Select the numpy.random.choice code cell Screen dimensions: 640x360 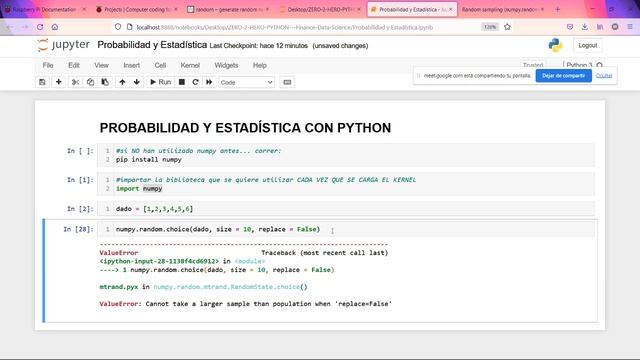click(346, 229)
